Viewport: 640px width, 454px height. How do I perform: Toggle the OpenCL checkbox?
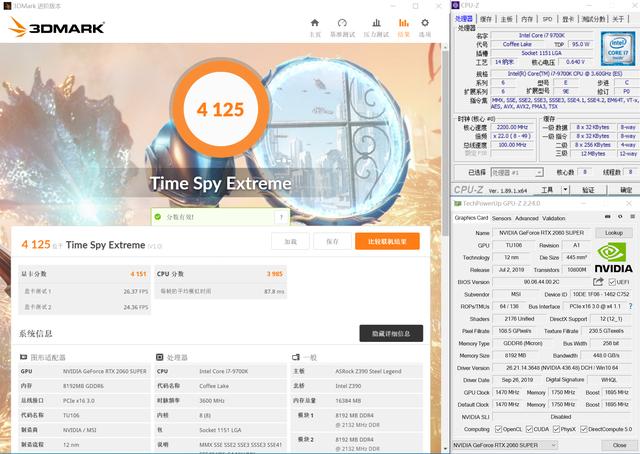498,429
